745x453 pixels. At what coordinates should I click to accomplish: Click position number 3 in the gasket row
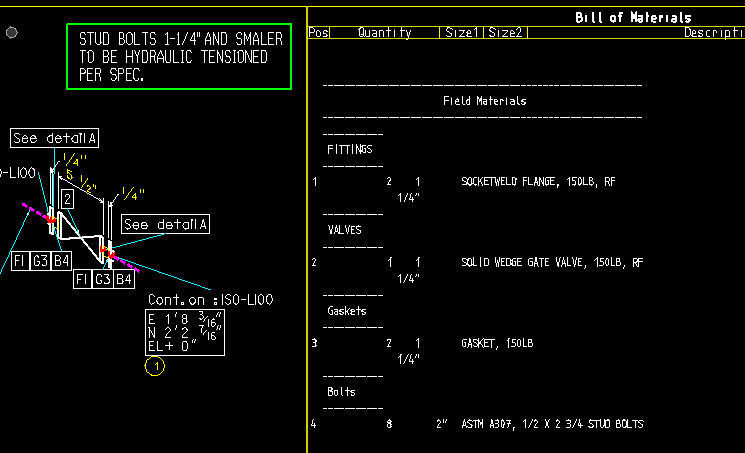314,344
